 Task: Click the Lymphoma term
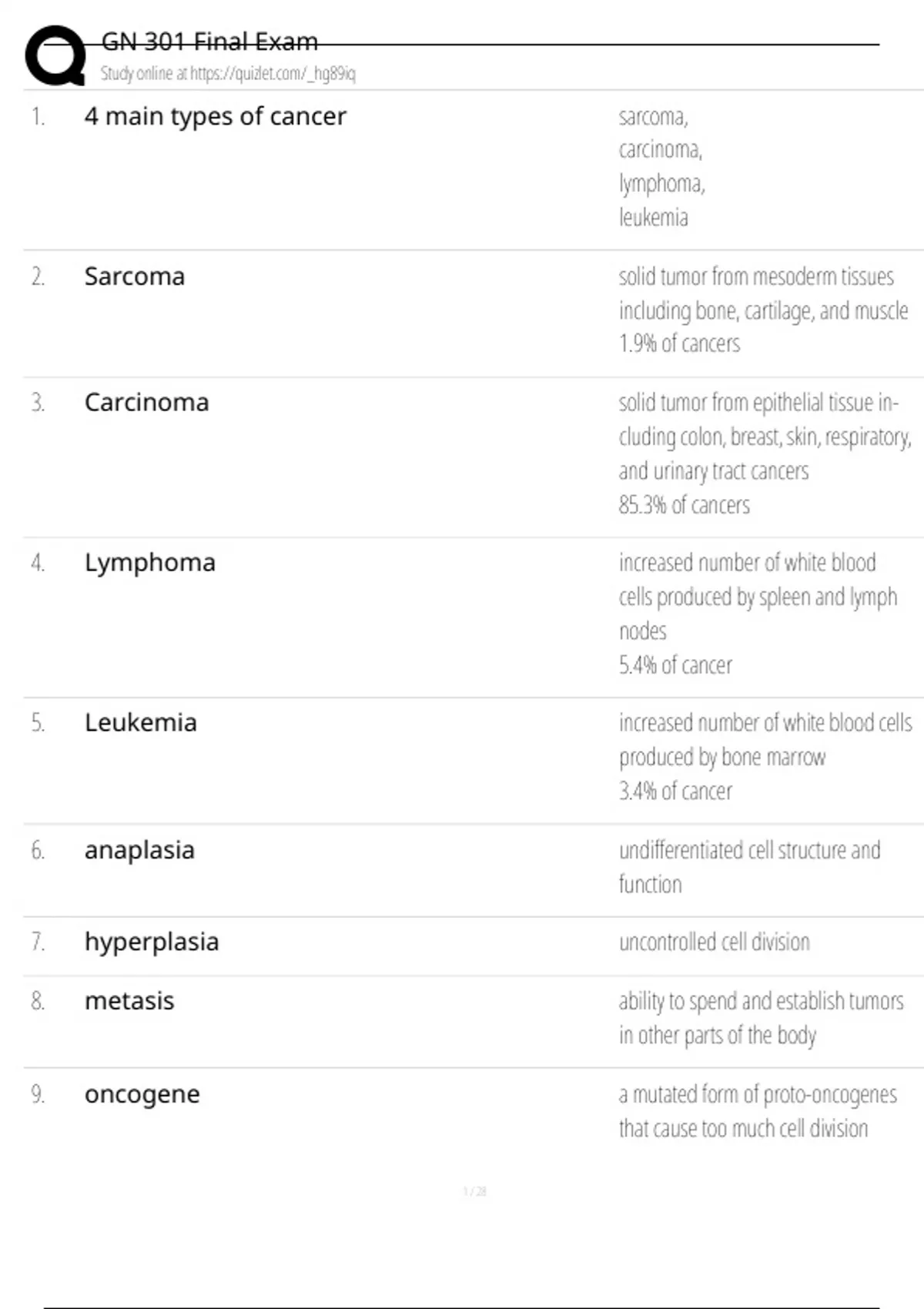[x=150, y=562]
